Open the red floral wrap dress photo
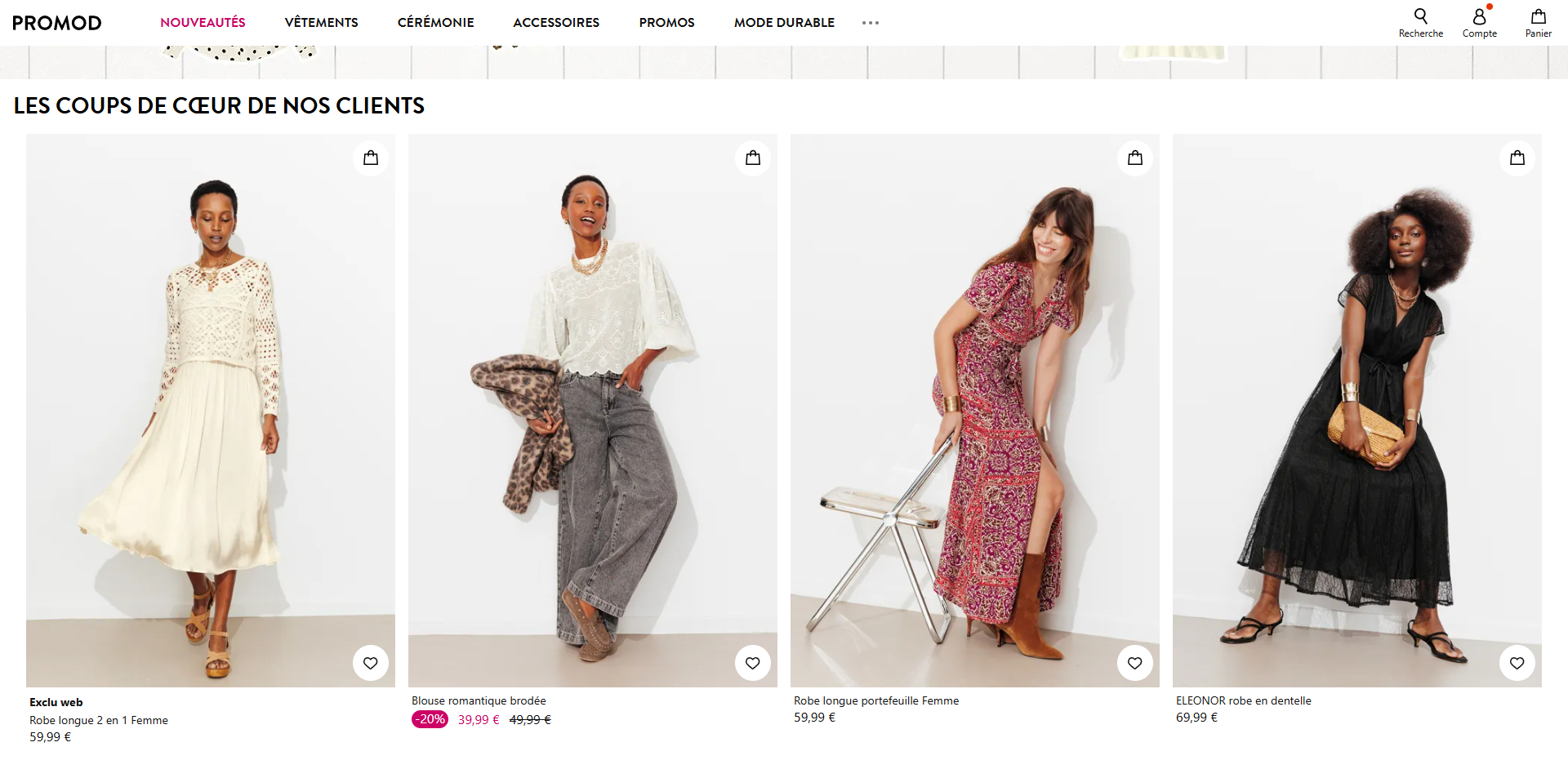1568x778 pixels. 975,411
